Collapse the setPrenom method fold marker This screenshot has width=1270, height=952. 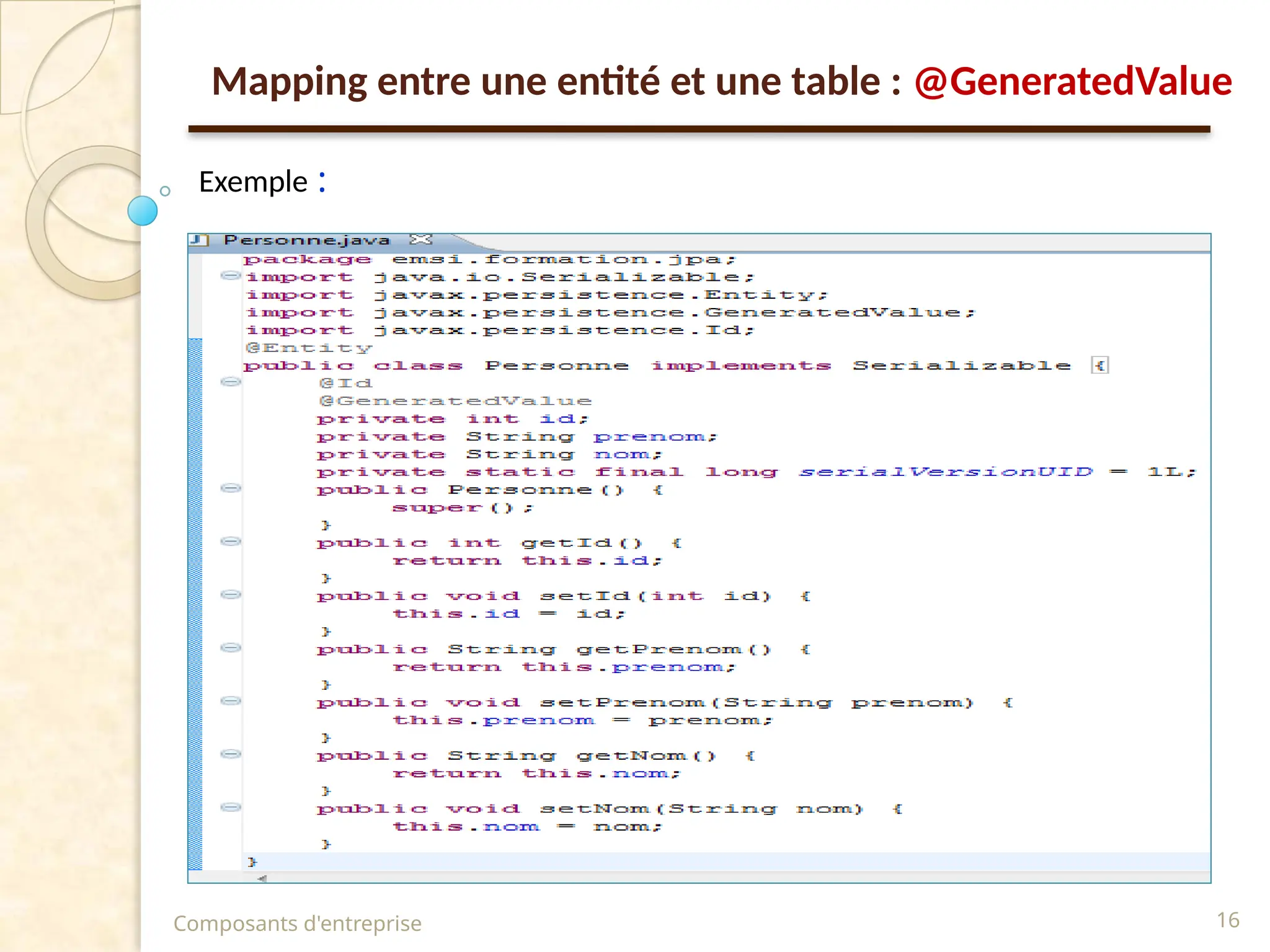[x=231, y=701]
